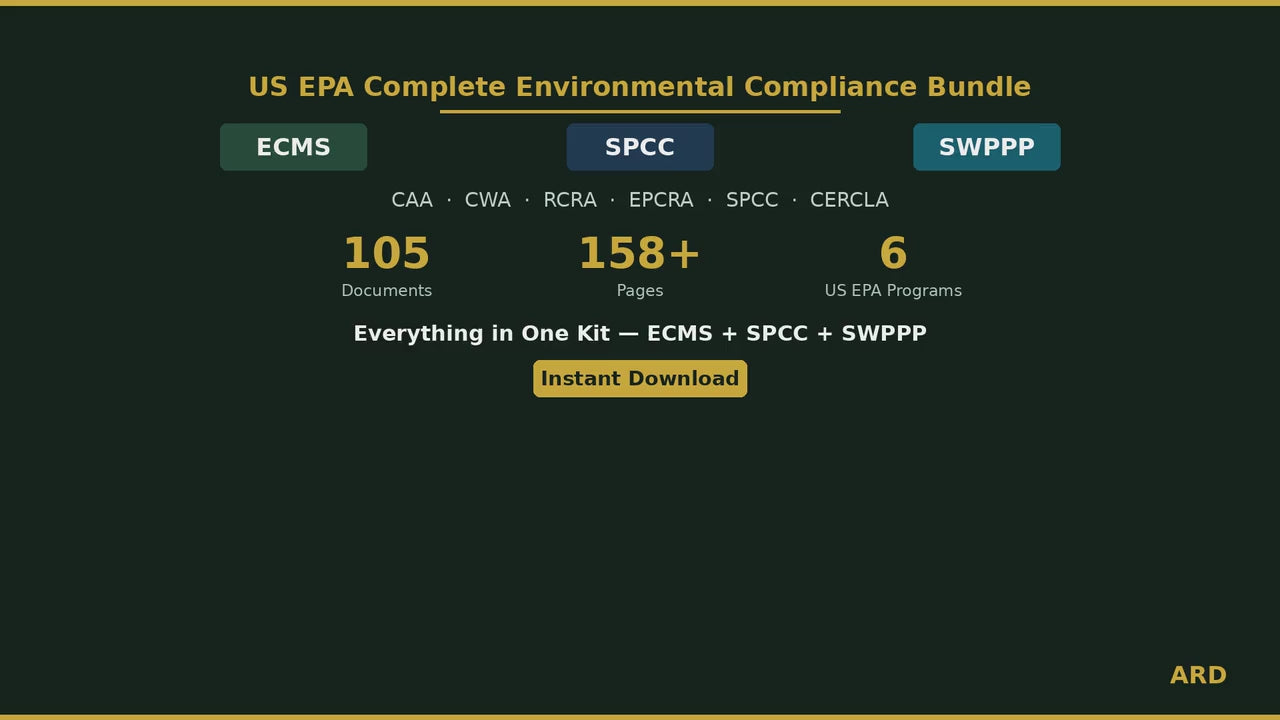This screenshot has width=1280, height=720.
Task: Click the Documents caption
Action: tap(387, 291)
